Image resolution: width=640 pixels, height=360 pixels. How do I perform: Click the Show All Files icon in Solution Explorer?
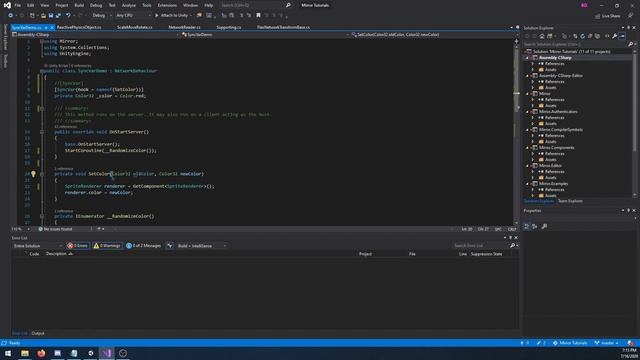coord(597,36)
